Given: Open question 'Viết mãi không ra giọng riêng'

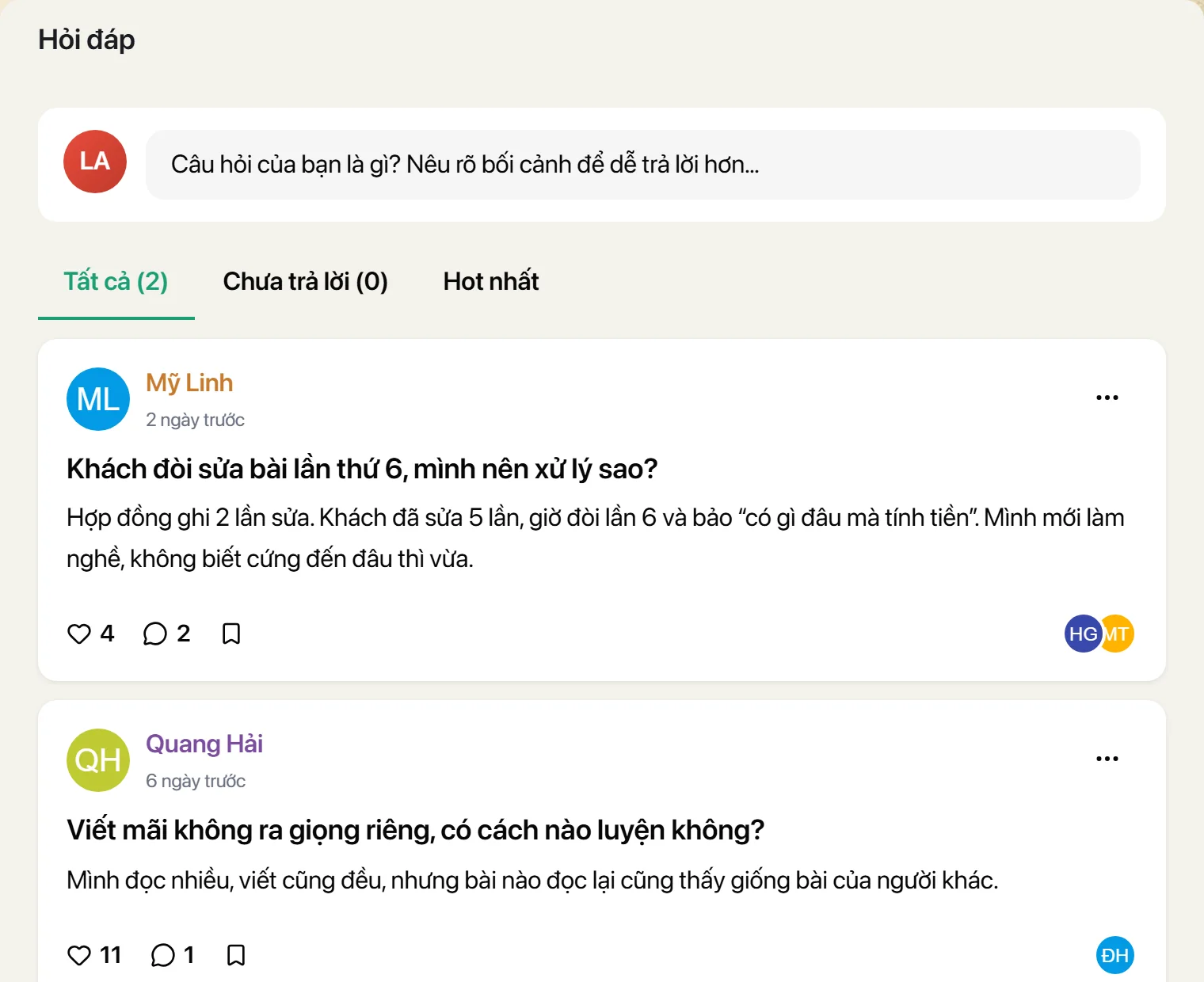Looking at the screenshot, I should pyautogui.click(x=415, y=830).
